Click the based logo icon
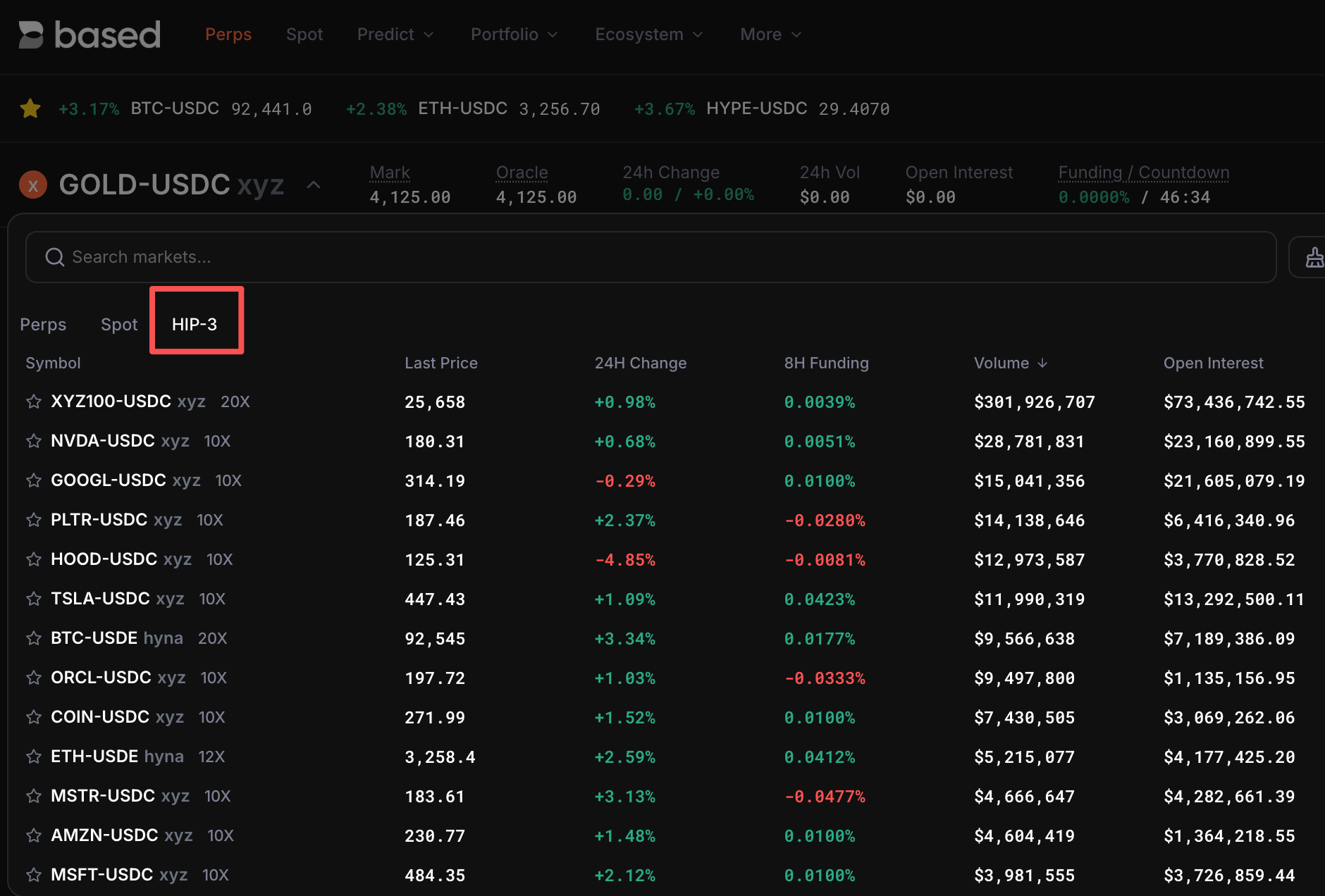1325x896 pixels. tap(31, 35)
